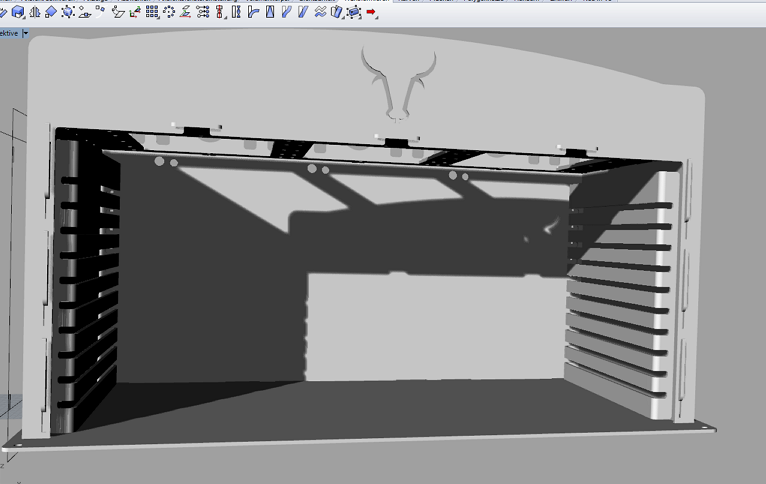766x484 pixels.
Task: Click the slotted right side wall of the model
Action: click(x=620, y=300)
